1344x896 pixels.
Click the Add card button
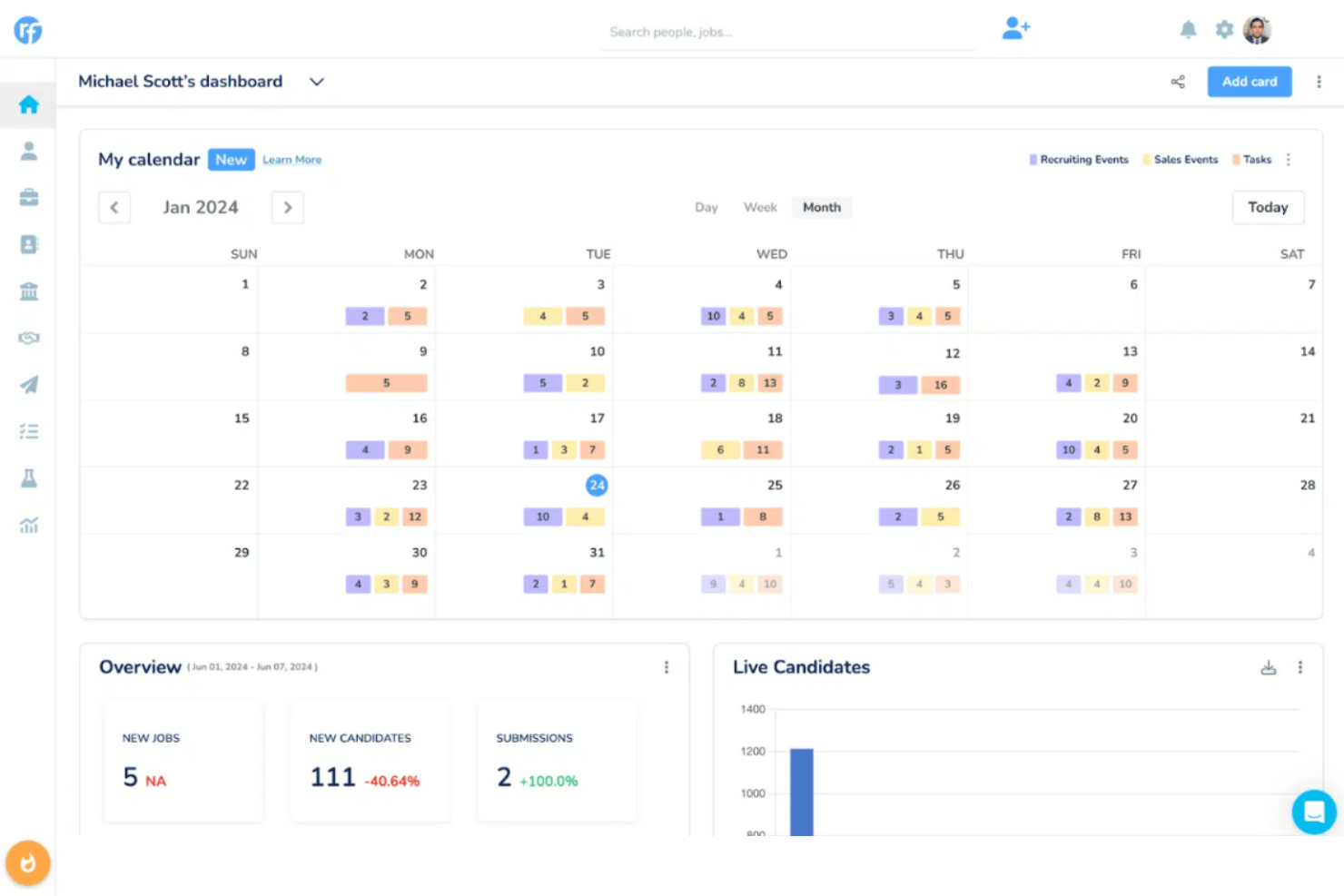click(x=1250, y=82)
